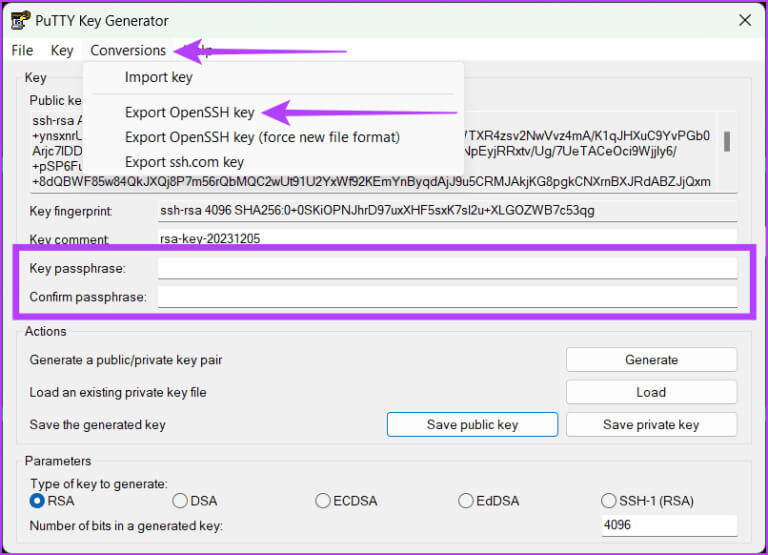Close the PuTTY Key Generator window
The height and width of the screenshot is (555, 768).
click(745, 21)
